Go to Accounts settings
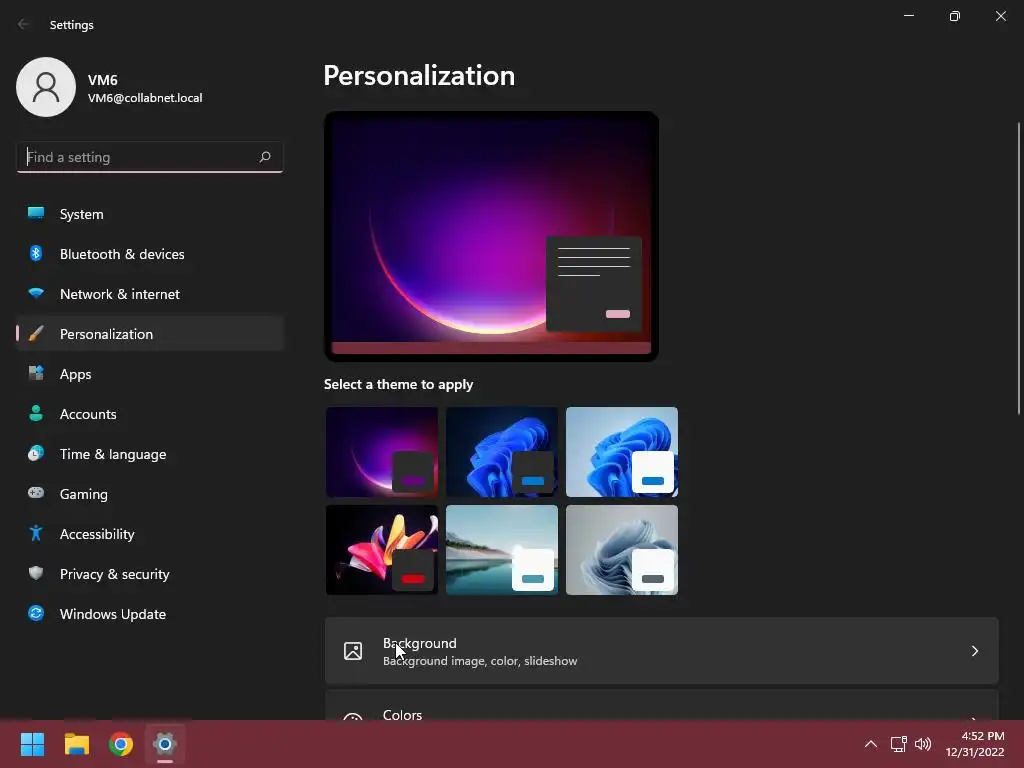This screenshot has width=1024, height=768. point(150,414)
